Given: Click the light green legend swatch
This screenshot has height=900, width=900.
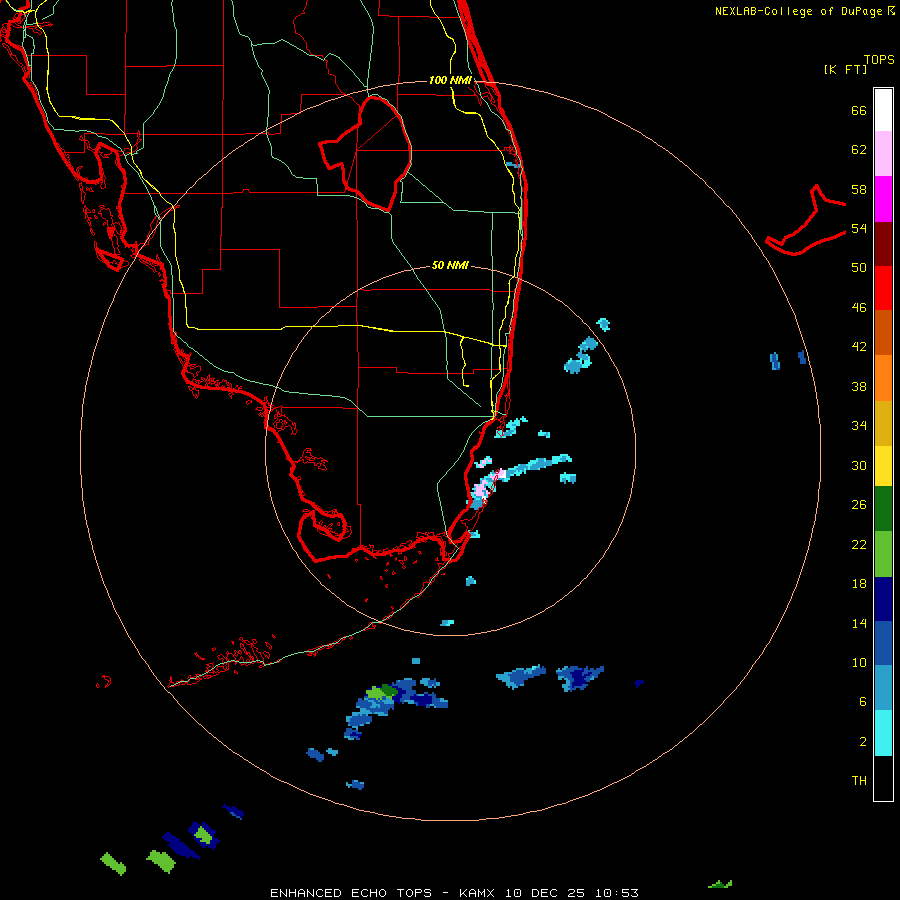Looking at the screenshot, I should click(x=883, y=554).
